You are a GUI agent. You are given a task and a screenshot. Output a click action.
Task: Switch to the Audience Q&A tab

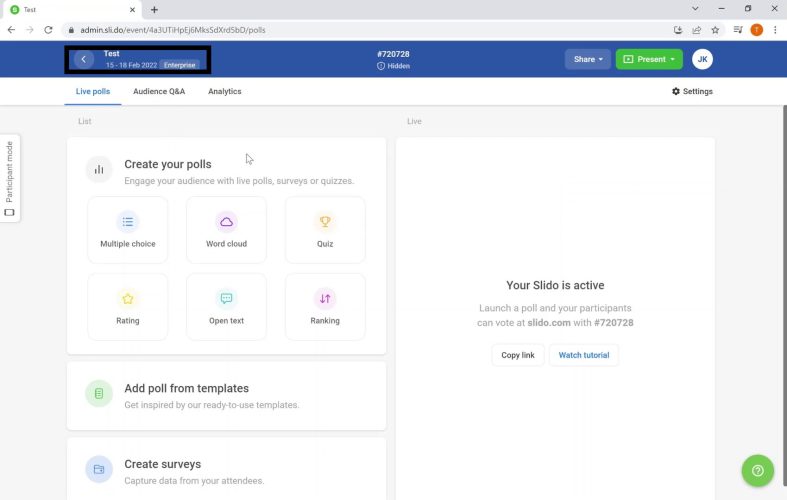[159, 91]
